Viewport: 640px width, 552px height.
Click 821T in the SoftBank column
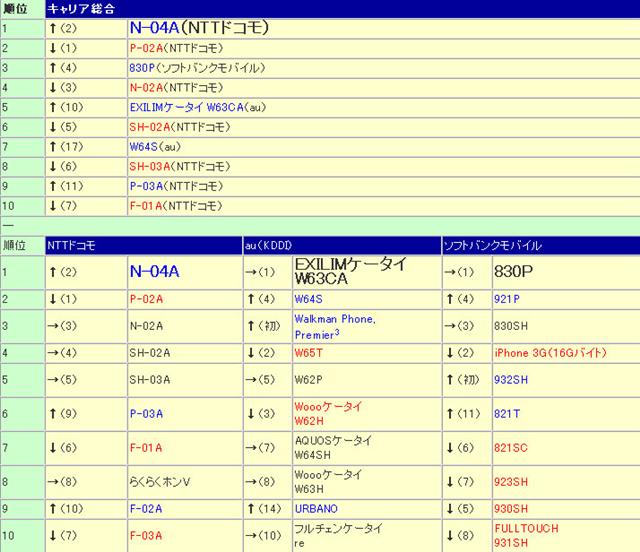(x=507, y=414)
